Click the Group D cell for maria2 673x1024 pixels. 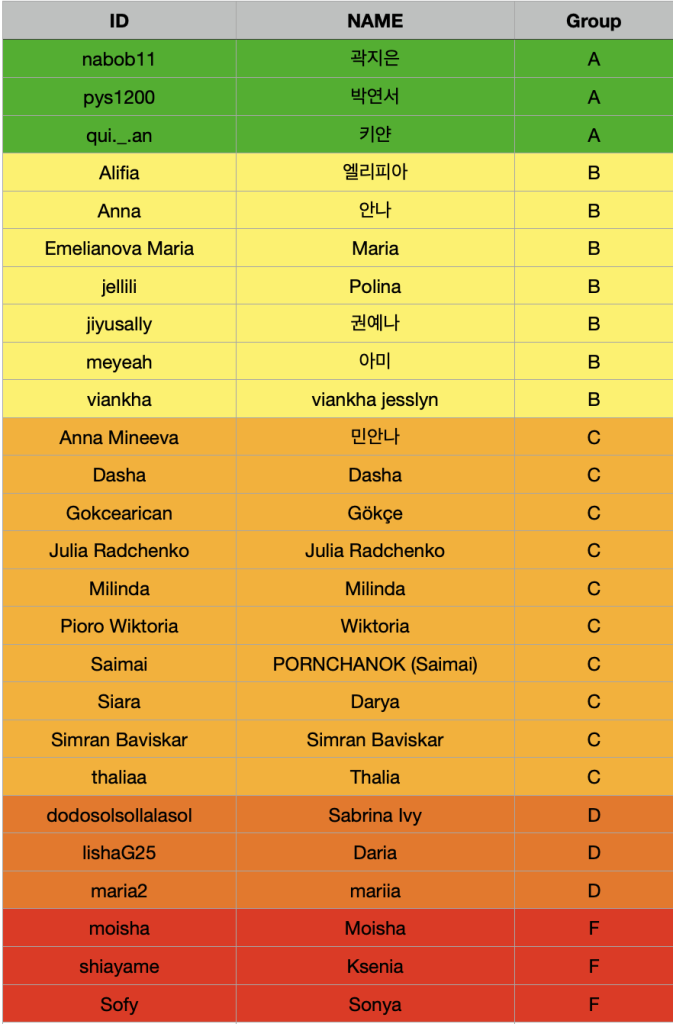[x=593, y=891]
